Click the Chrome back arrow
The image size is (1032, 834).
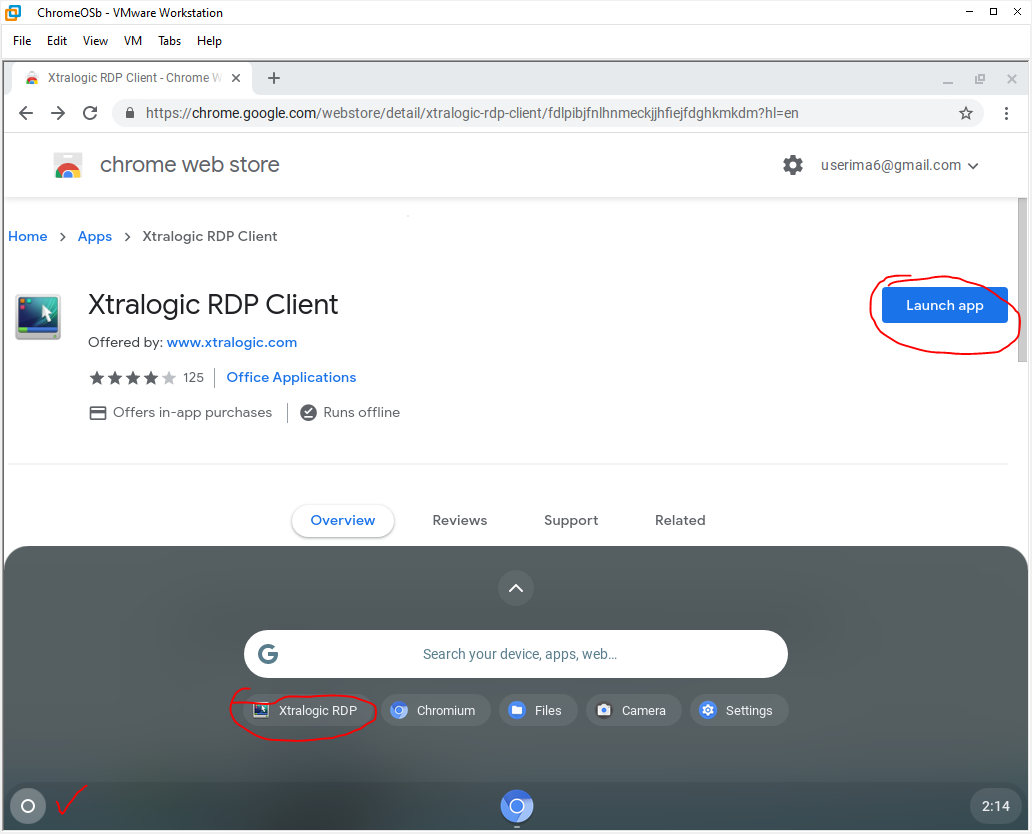coord(26,113)
